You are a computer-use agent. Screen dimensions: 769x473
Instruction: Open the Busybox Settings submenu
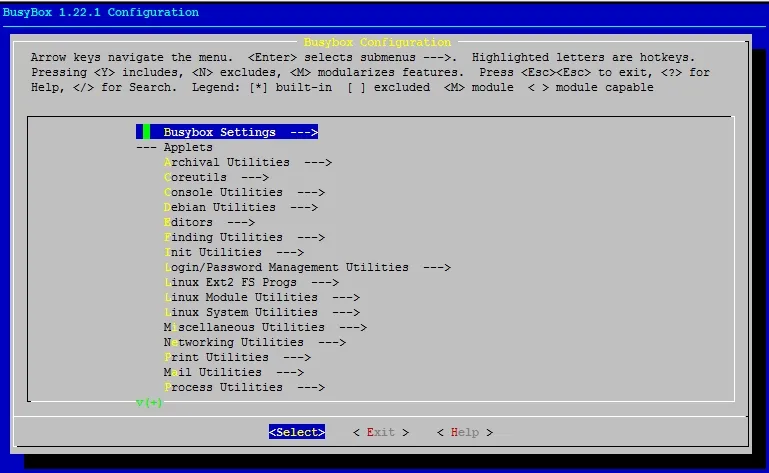(227, 132)
